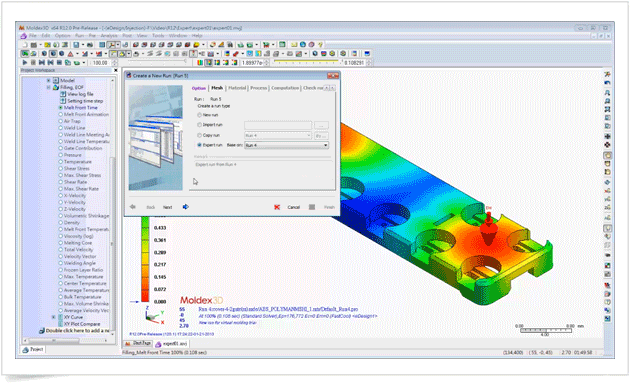
Task: Click the yellow slider track in toolbar
Action: pyautogui.click(x=307, y=62)
